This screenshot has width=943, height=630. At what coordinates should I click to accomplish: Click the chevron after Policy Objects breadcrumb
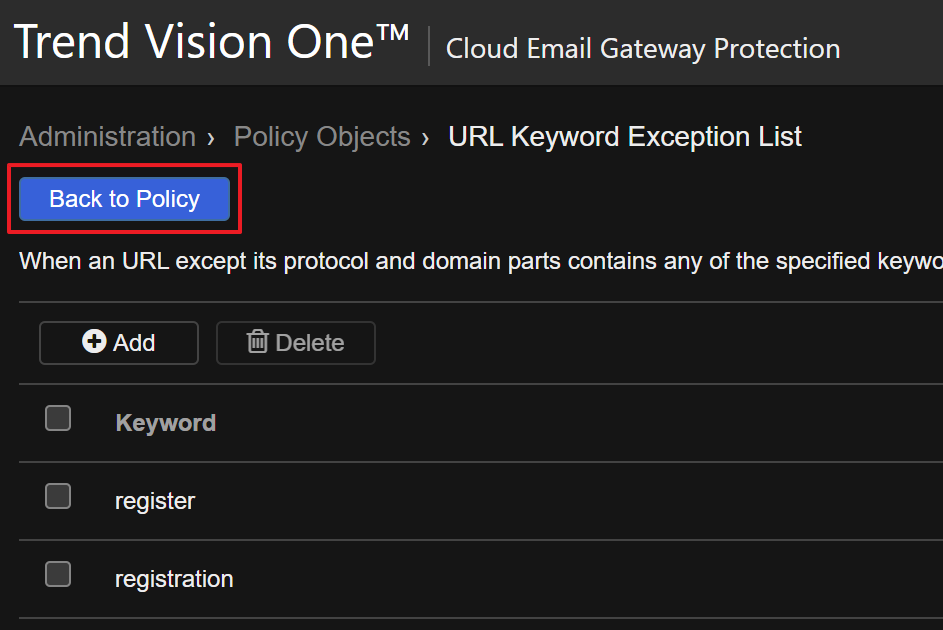(426, 137)
